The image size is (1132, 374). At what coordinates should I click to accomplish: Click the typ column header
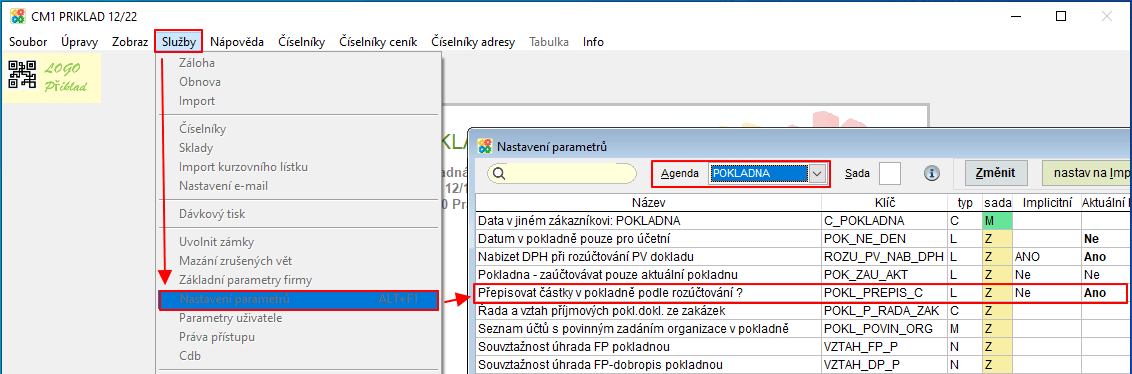pyautogui.click(x=965, y=203)
